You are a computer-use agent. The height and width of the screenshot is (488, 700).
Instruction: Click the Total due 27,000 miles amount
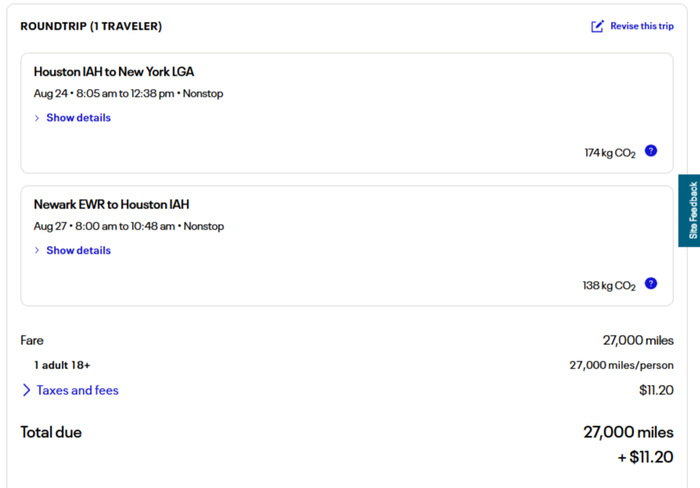[629, 432]
